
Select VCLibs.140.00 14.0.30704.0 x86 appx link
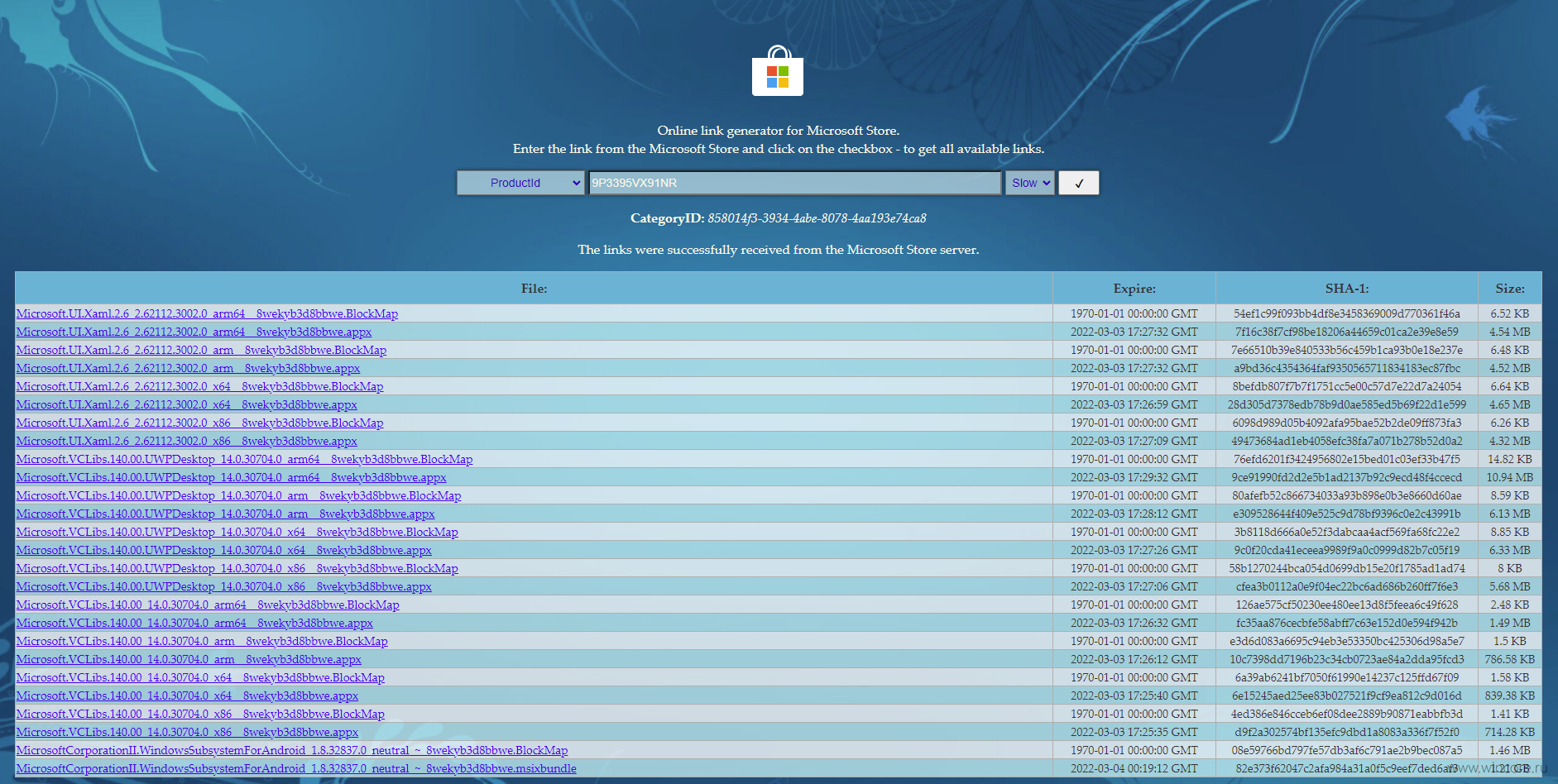[x=187, y=732]
